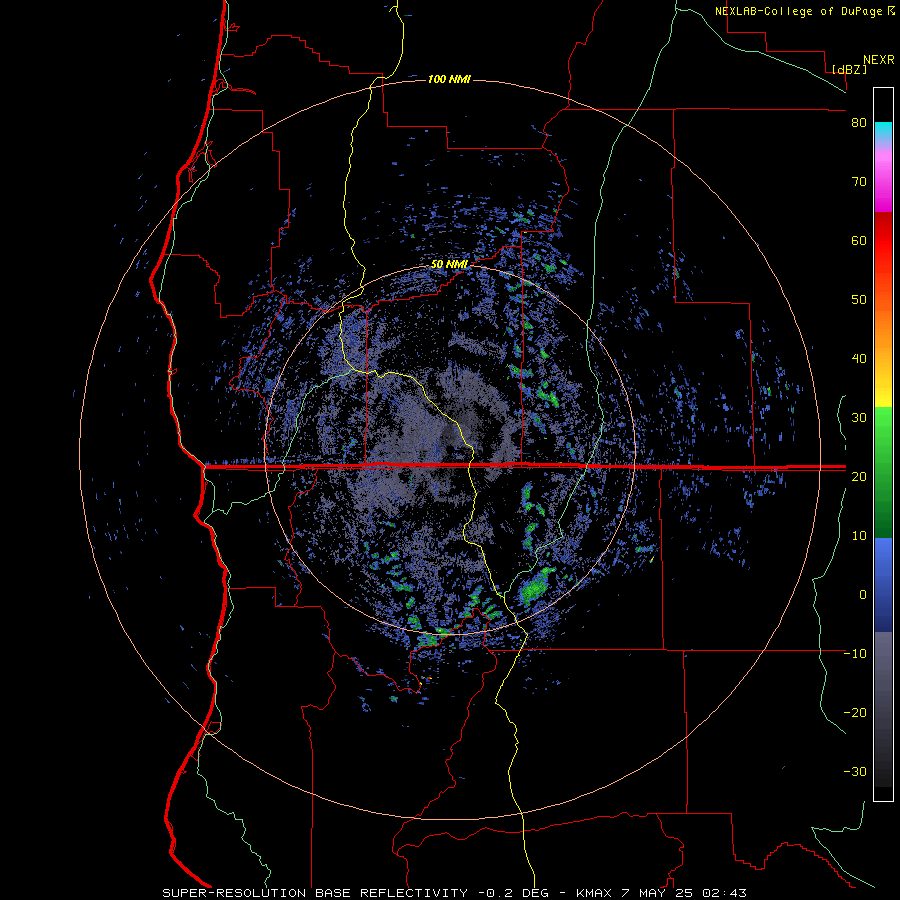Click the 20 dBZ scale value
This screenshot has width=900, height=900.
859,477
